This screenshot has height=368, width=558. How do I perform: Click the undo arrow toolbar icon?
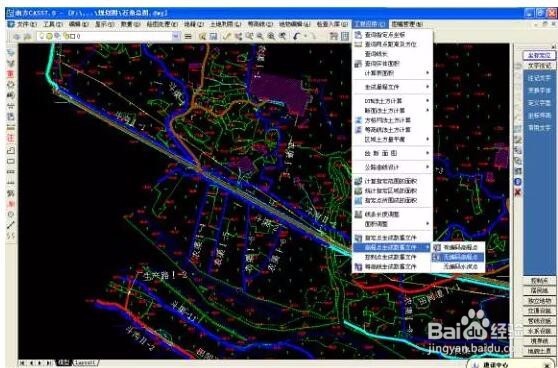[x=296, y=36]
